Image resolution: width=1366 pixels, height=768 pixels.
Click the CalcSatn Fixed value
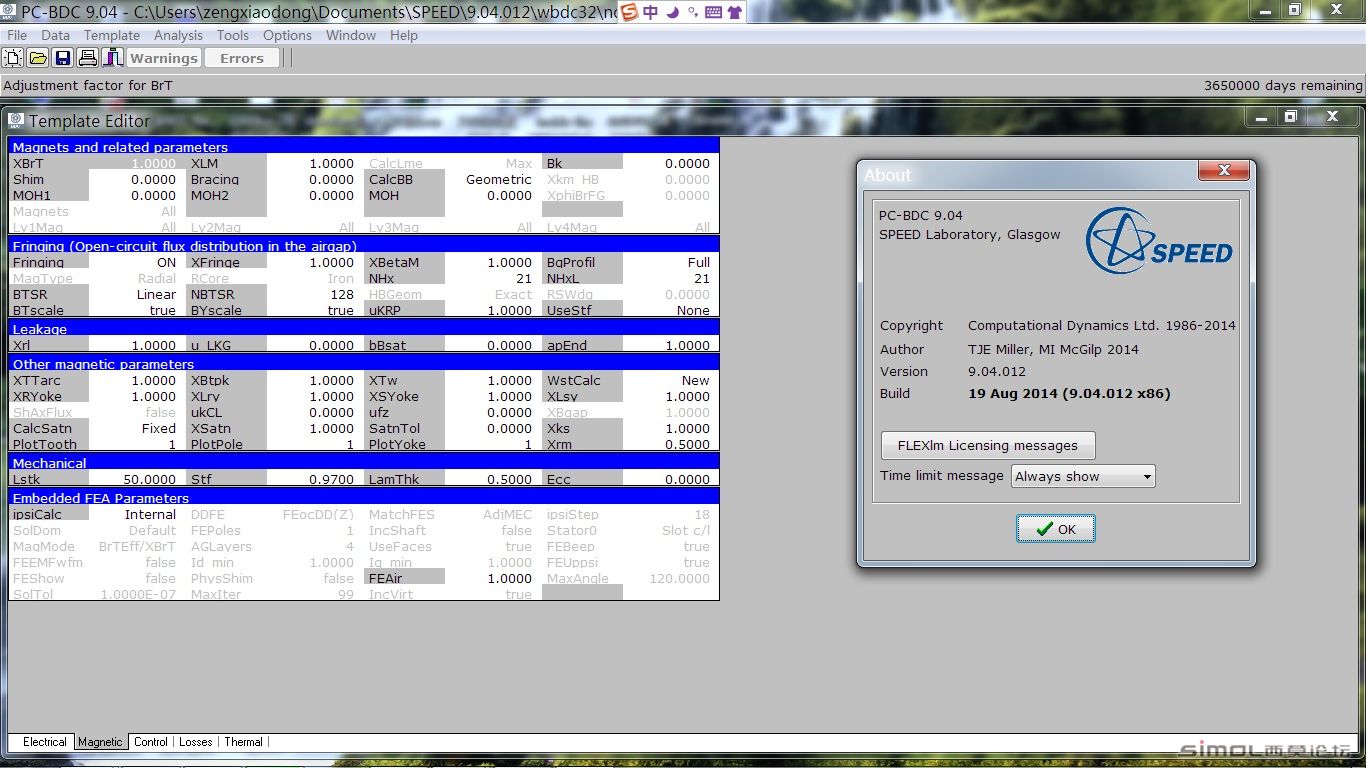click(x=133, y=428)
